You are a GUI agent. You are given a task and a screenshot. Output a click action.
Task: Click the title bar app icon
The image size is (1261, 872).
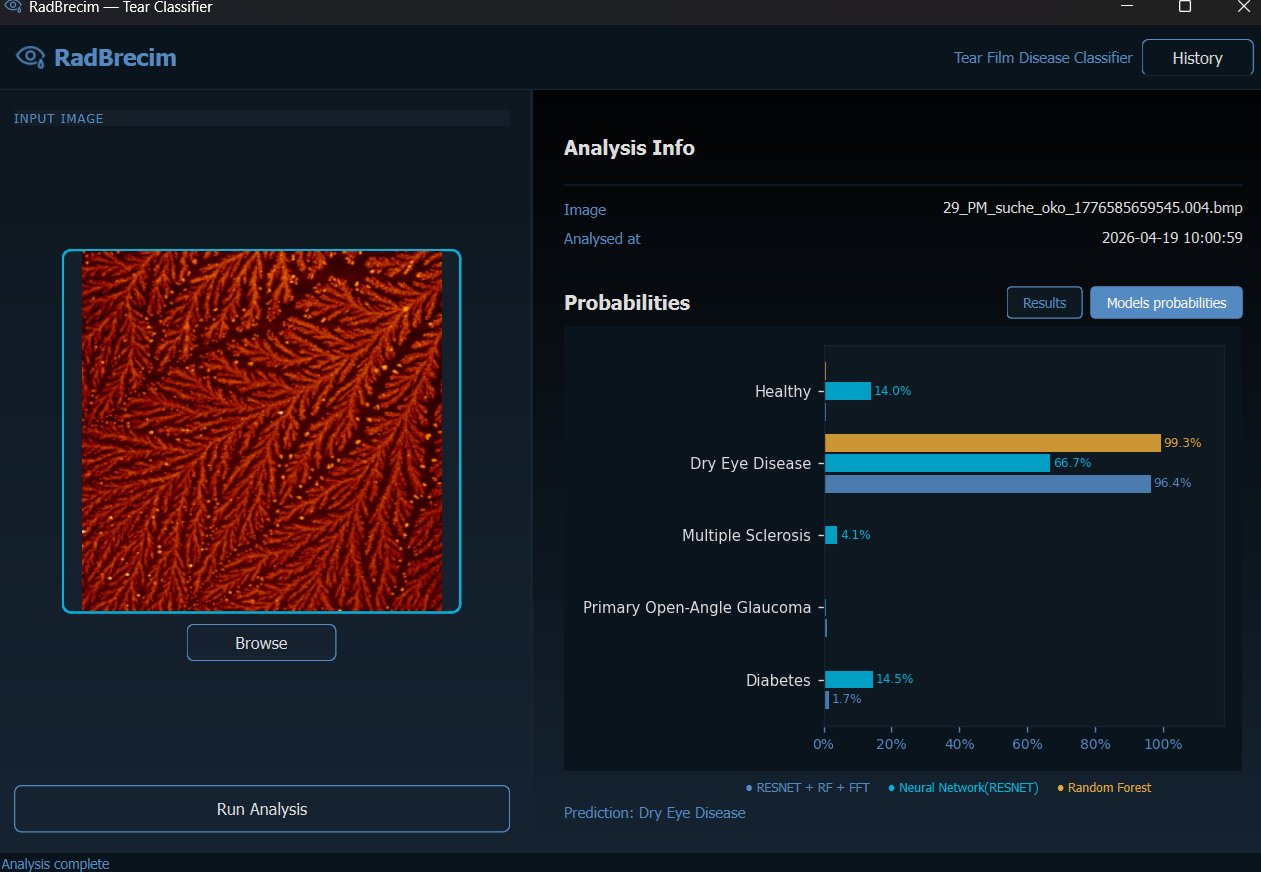pos(13,7)
